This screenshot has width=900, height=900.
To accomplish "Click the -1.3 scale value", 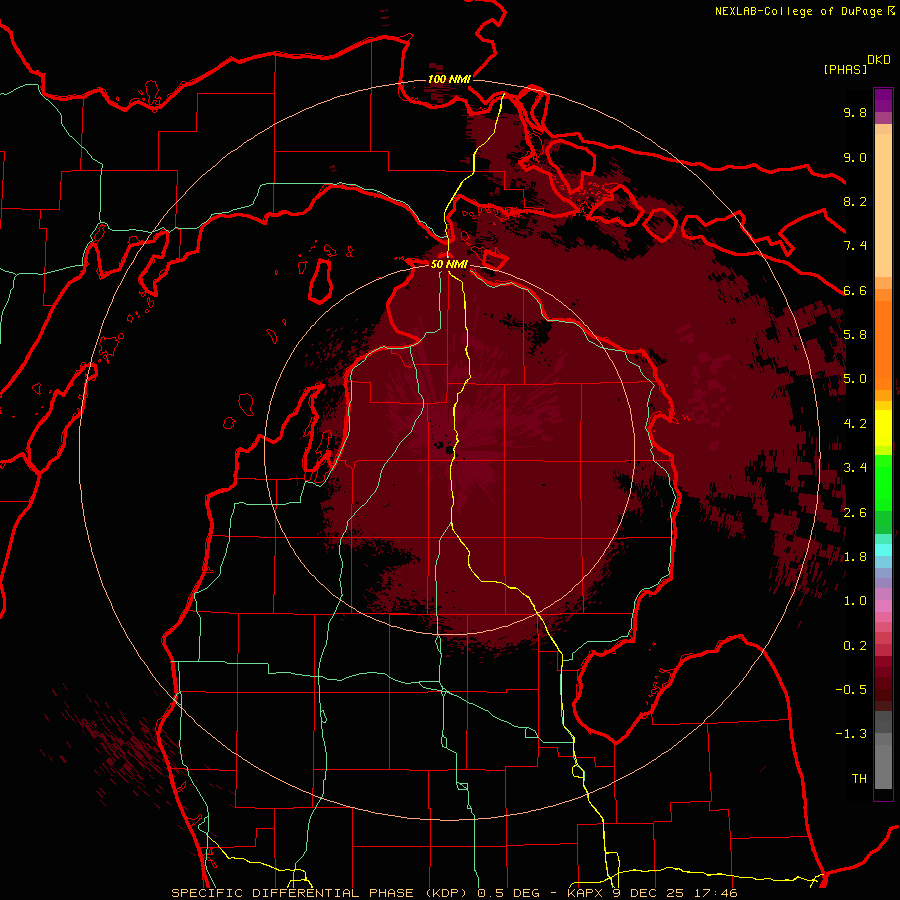I will tap(851, 734).
